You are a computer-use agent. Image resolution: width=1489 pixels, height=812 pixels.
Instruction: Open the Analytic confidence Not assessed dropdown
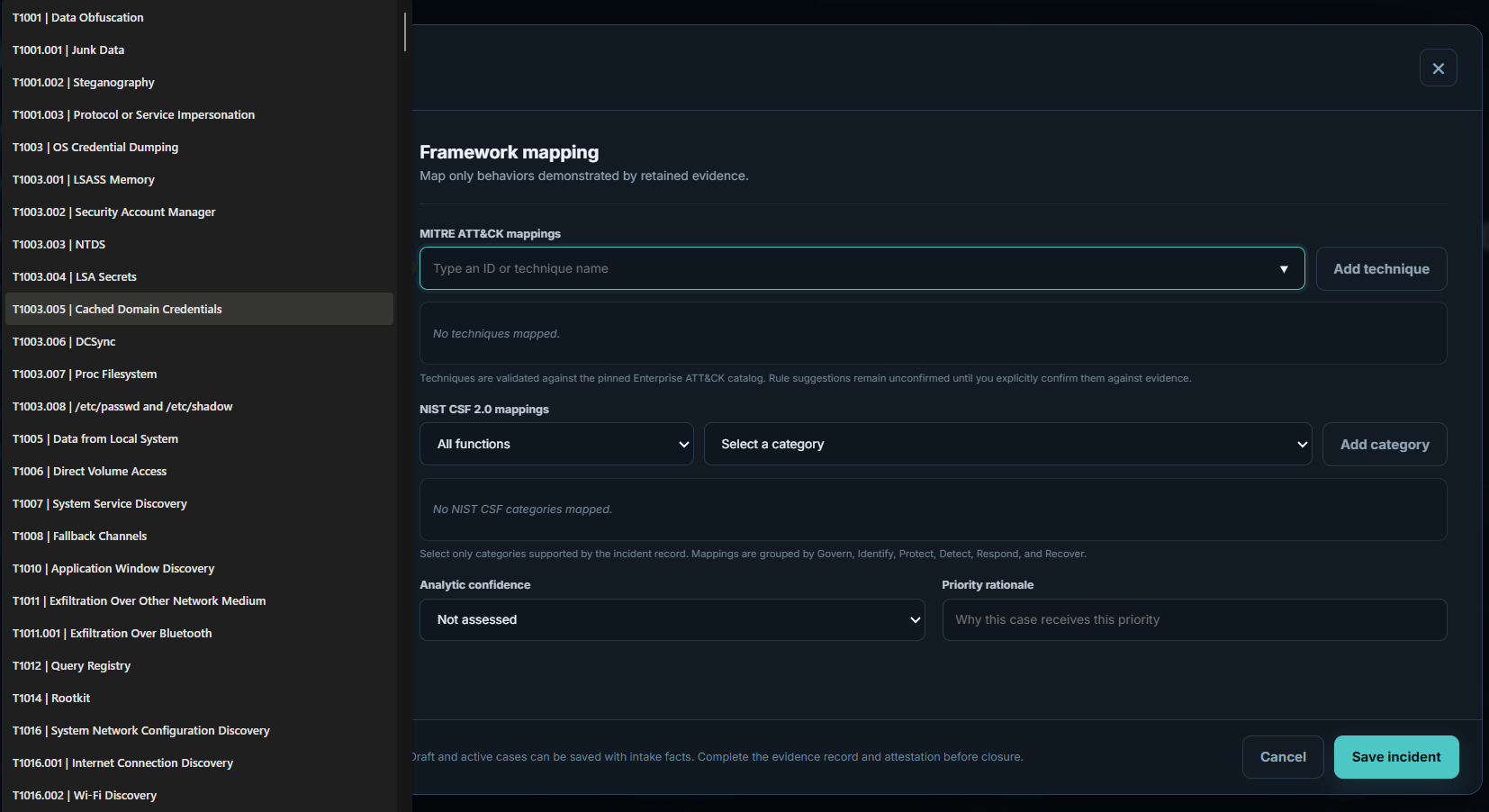pyautogui.click(x=672, y=619)
